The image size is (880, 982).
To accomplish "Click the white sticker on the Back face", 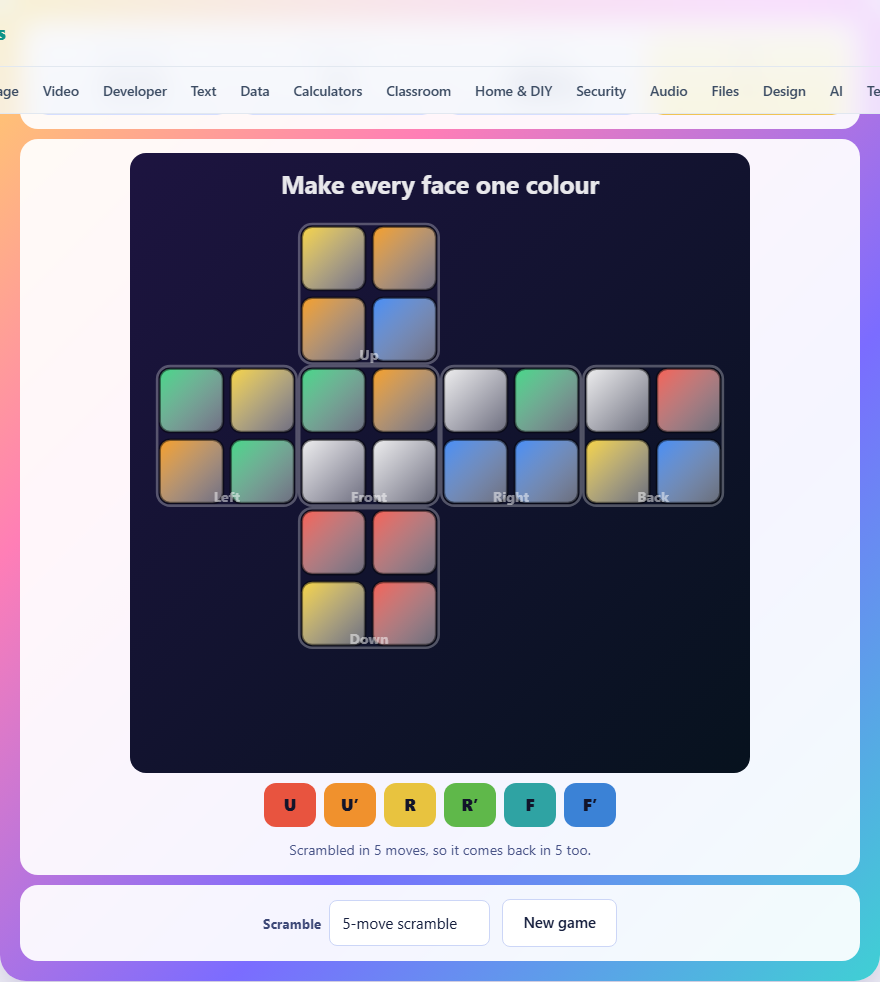I will pos(618,400).
